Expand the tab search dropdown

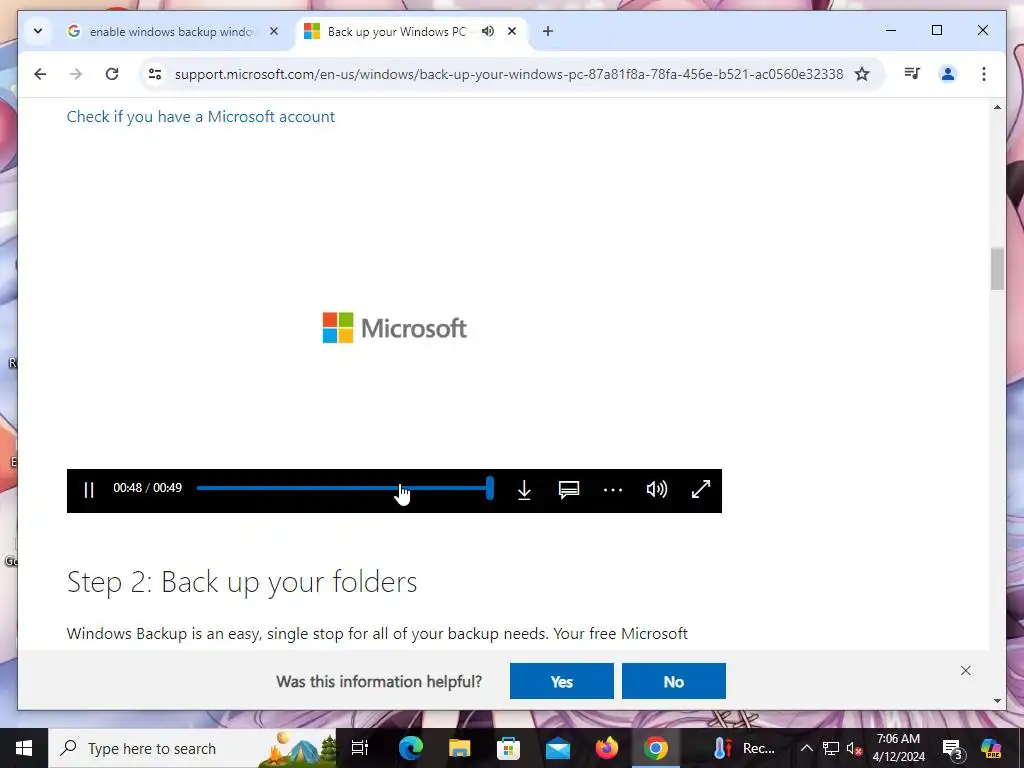(38, 31)
